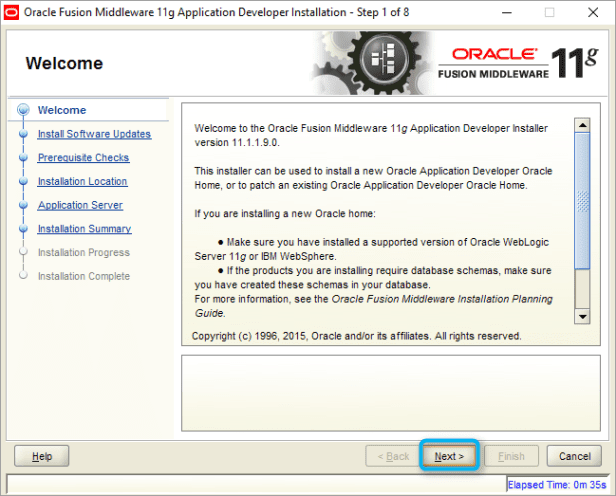Click the empty bullet beside Installation Complete
616x496 pixels.
pos(24,275)
